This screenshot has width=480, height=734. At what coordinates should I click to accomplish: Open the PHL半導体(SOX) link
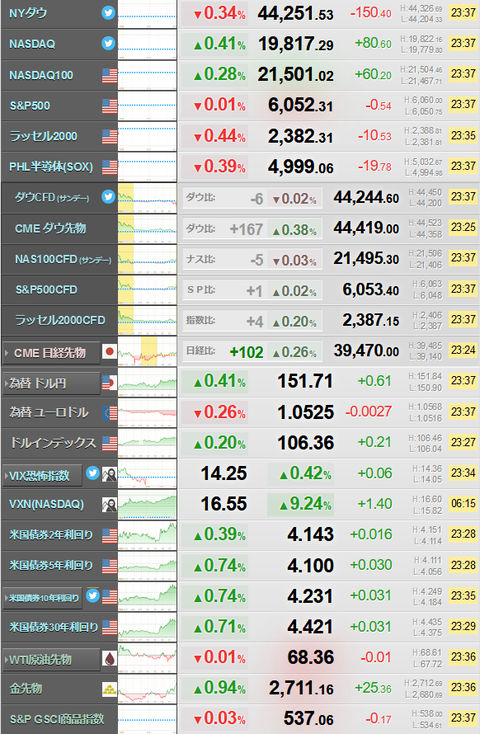[51, 167]
